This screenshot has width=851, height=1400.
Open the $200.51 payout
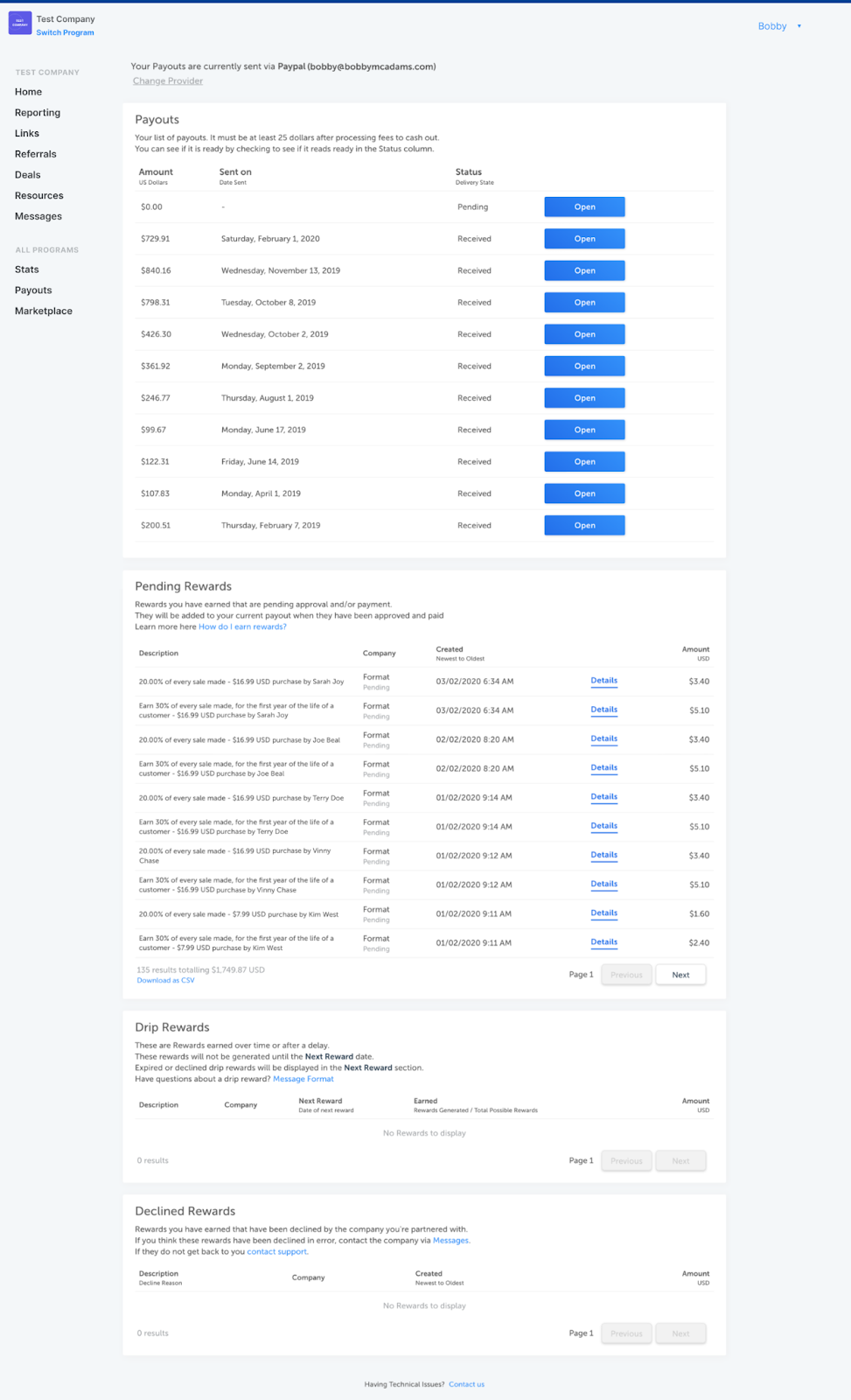point(584,526)
